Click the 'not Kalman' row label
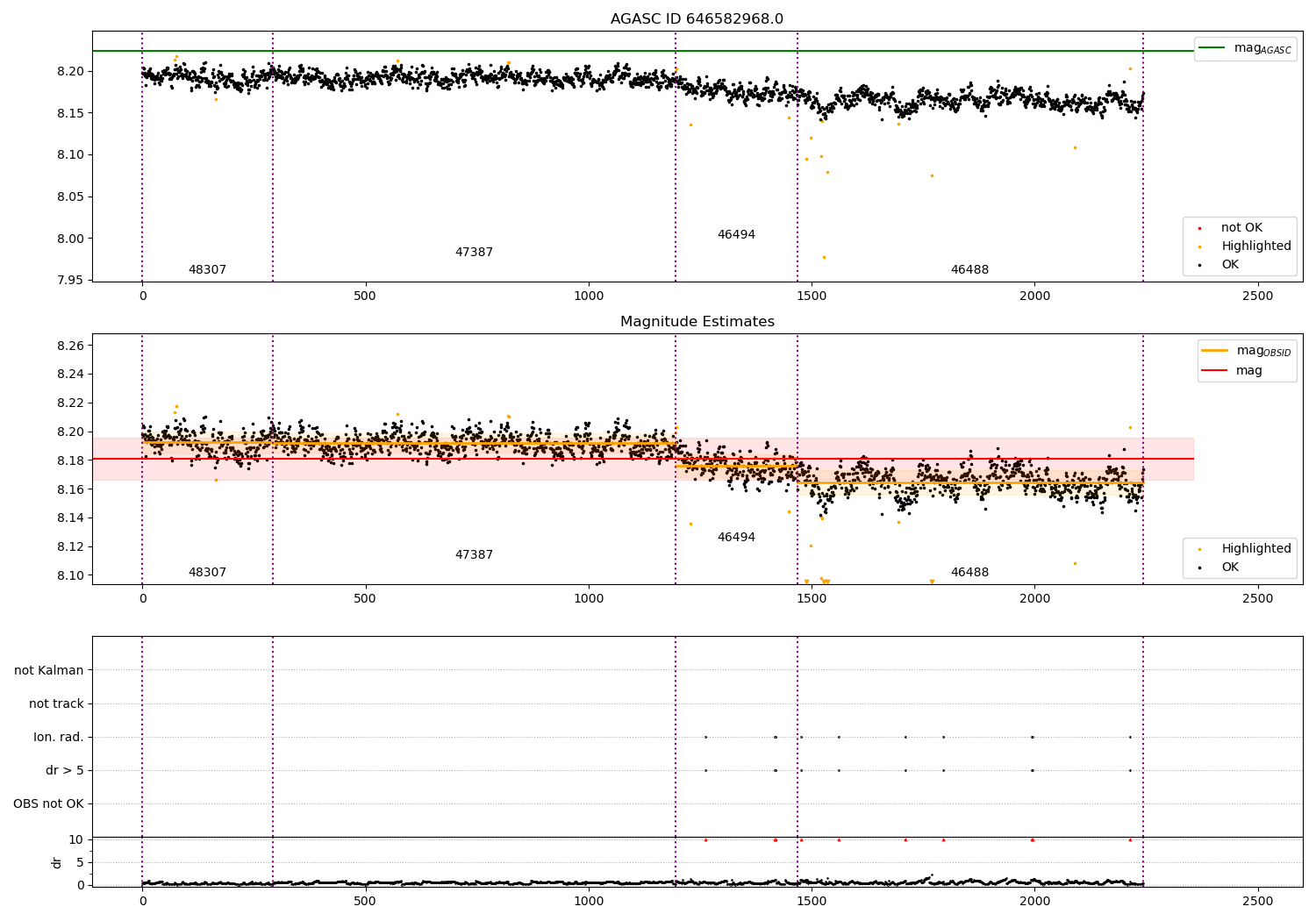Viewport: 1316px width, 921px height. point(49,671)
